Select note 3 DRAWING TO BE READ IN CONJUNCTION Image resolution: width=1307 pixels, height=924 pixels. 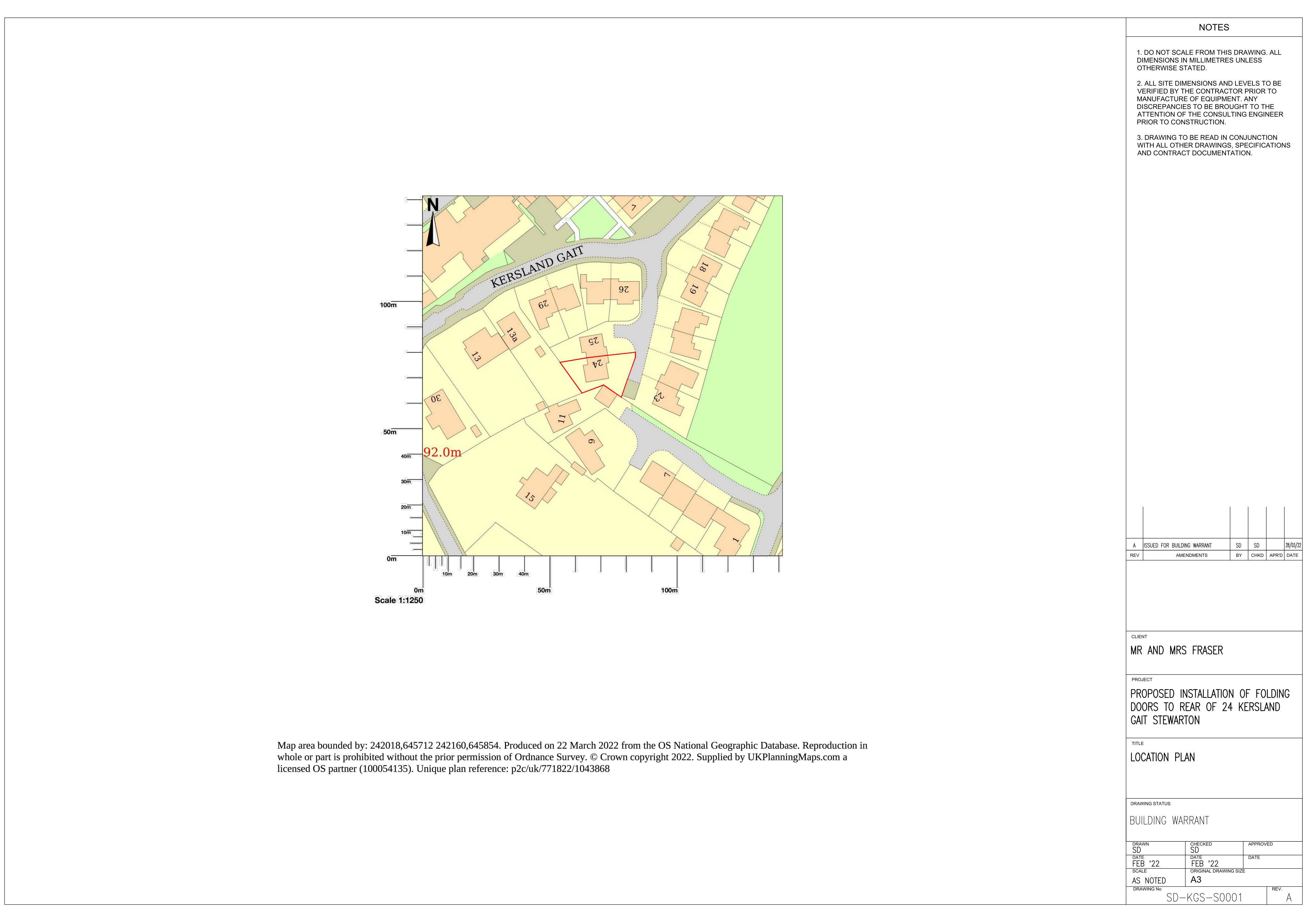click(1214, 145)
